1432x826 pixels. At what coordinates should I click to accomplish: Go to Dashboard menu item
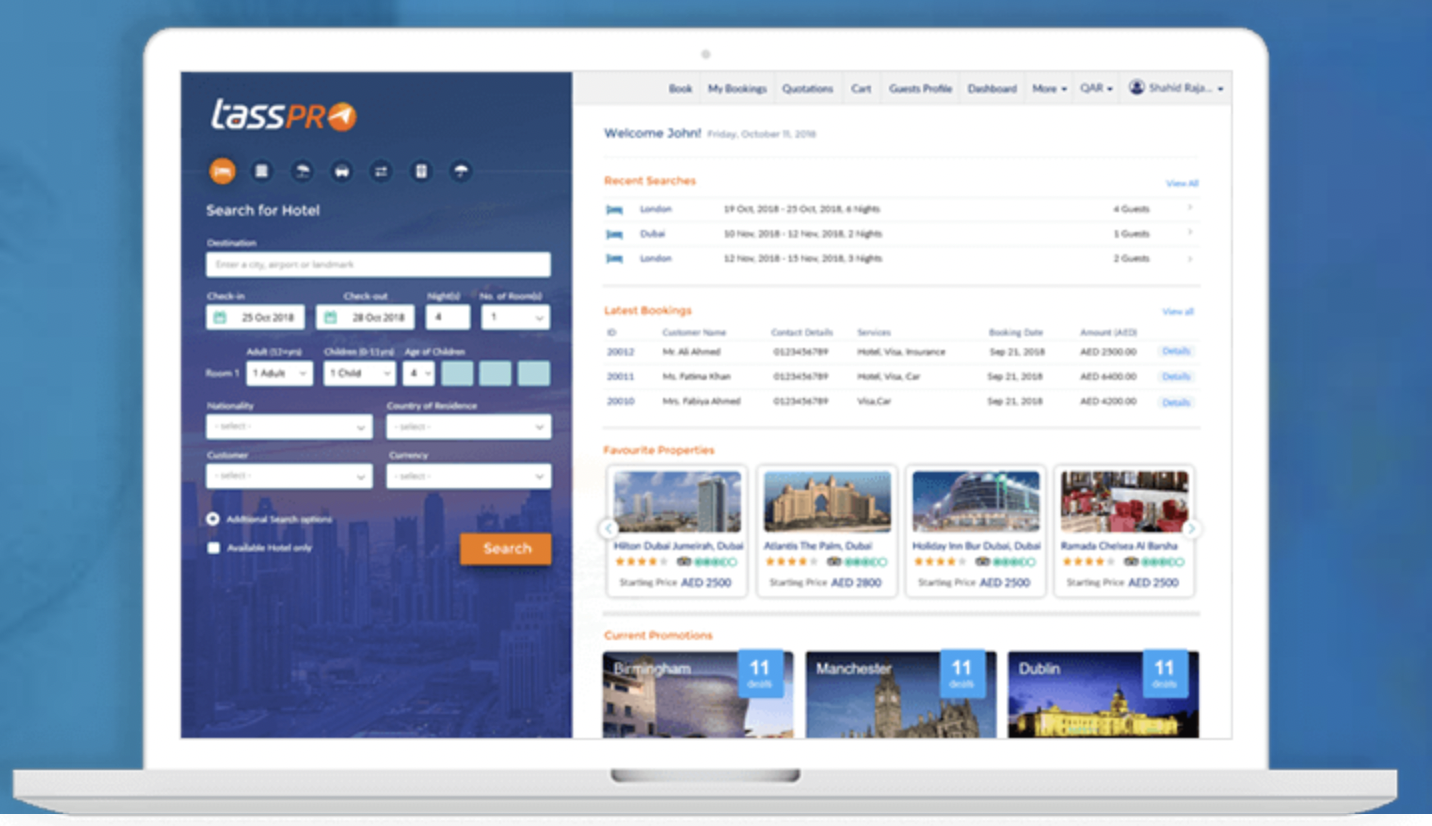[x=992, y=89]
